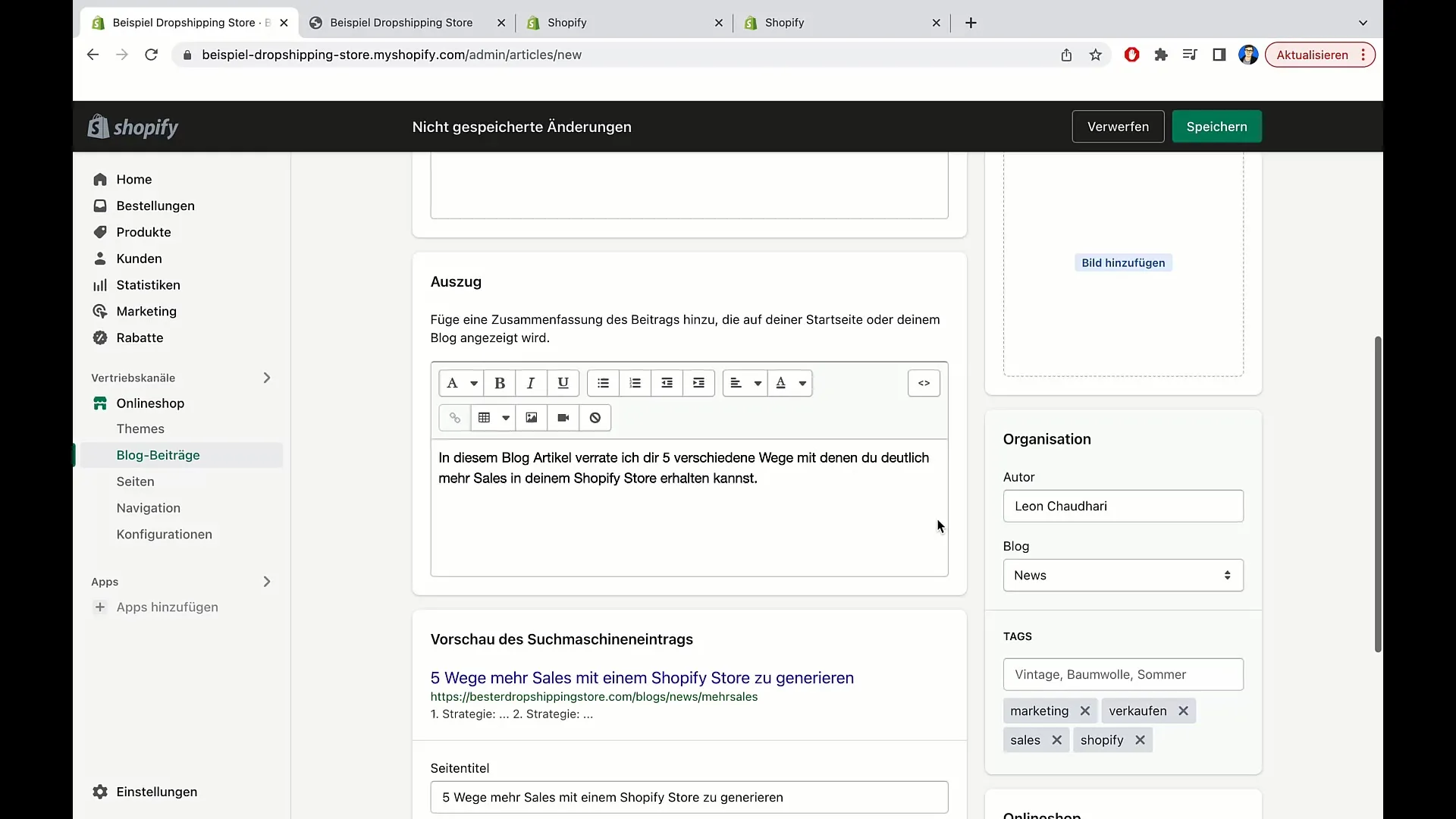Open the Blog dropdown to change category
The width and height of the screenshot is (1456, 819).
click(x=1123, y=575)
